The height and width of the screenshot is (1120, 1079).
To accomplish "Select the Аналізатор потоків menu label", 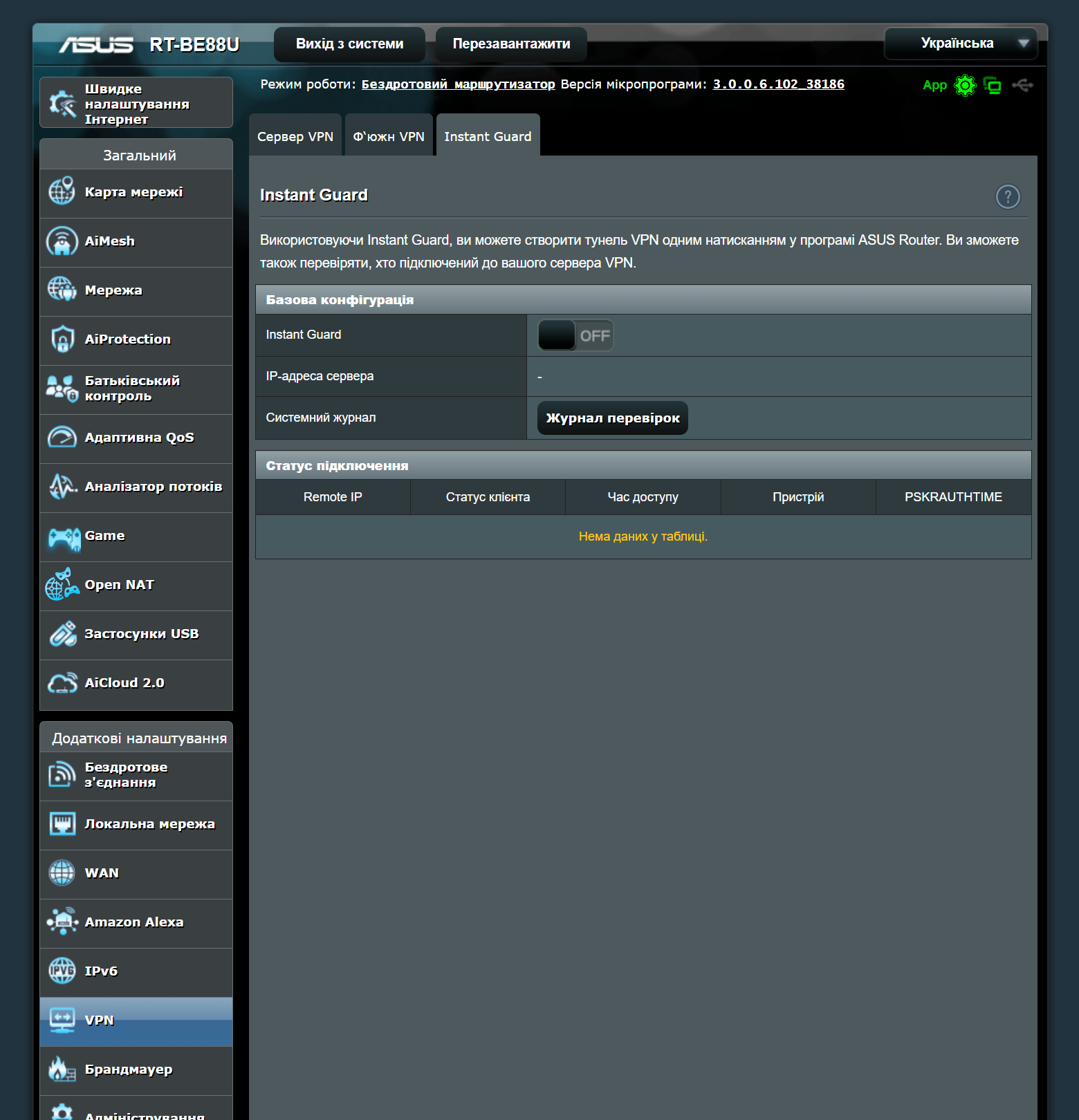I will [x=154, y=486].
